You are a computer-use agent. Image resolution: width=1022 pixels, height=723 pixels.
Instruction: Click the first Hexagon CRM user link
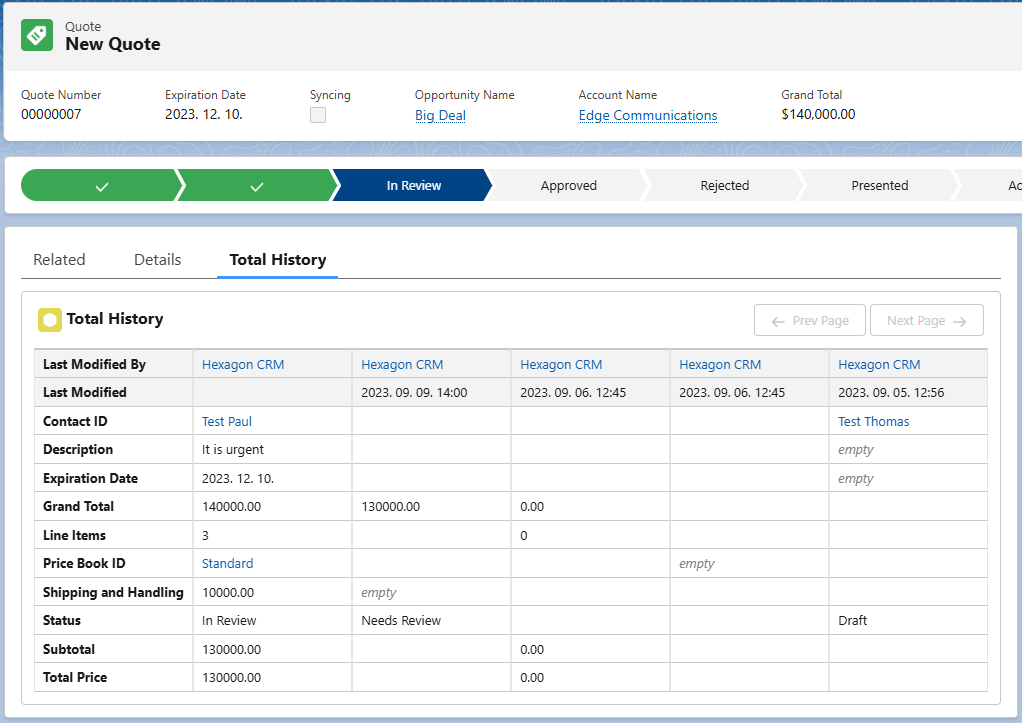point(243,365)
